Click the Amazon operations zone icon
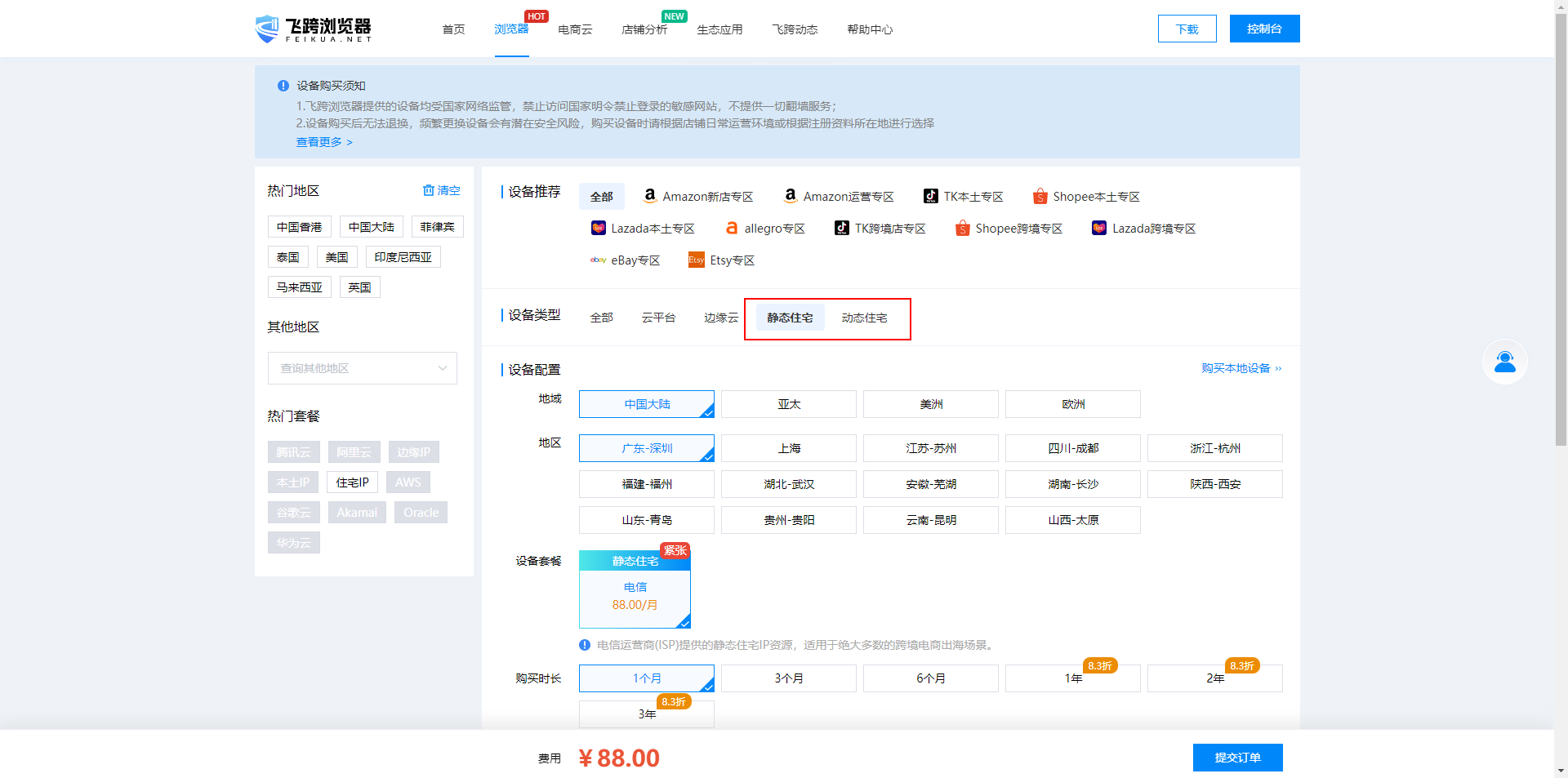 tap(791, 196)
